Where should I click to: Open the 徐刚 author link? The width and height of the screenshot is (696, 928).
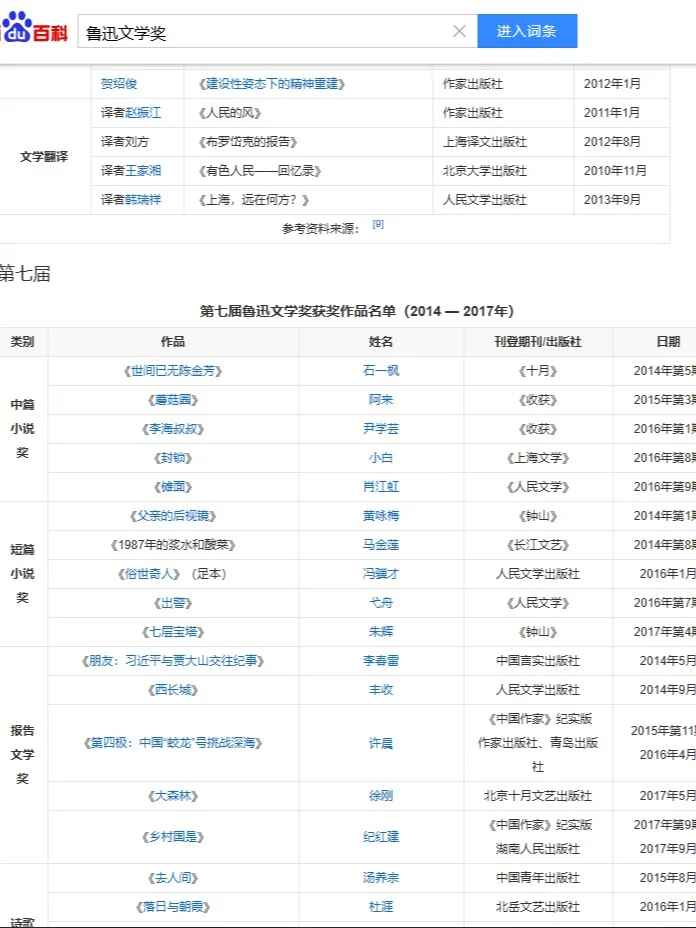pos(381,796)
